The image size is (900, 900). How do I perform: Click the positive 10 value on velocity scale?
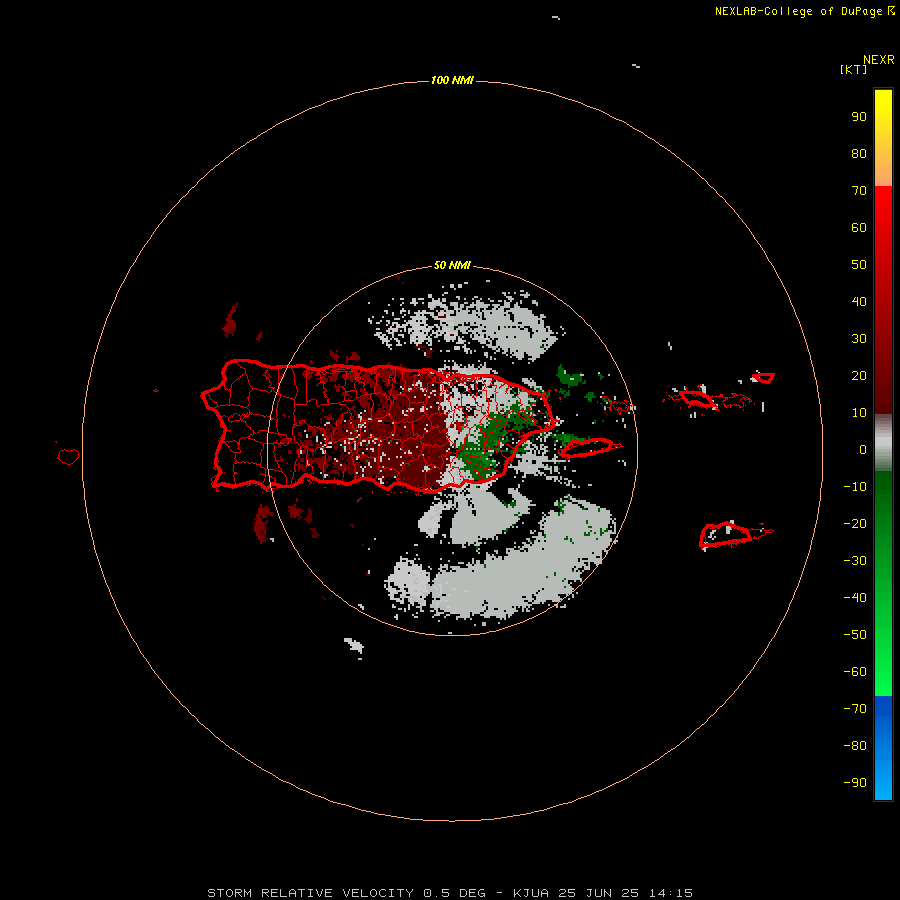(x=859, y=413)
